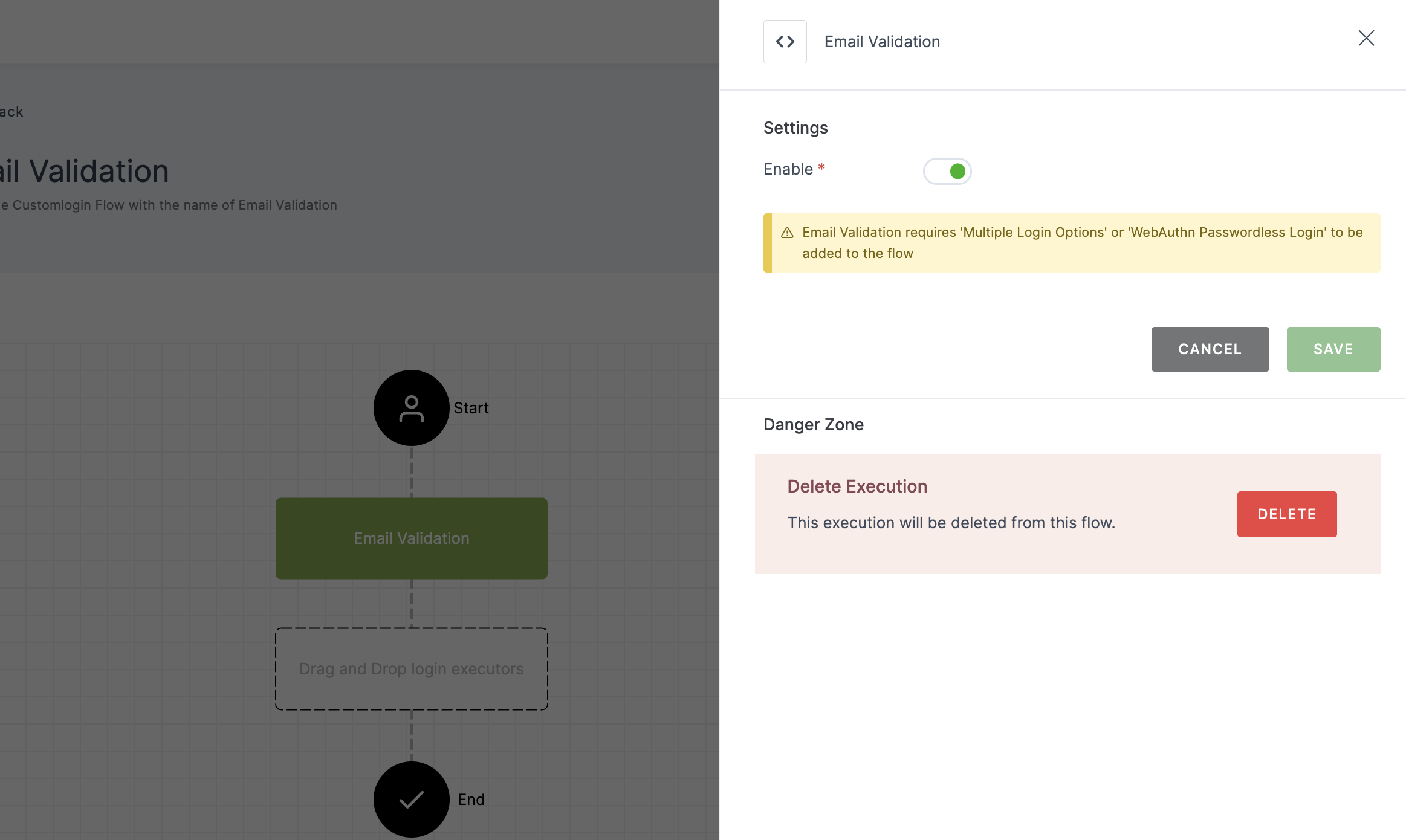Expand the Danger Zone section
1406x840 pixels.
pyautogui.click(x=813, y=424)
